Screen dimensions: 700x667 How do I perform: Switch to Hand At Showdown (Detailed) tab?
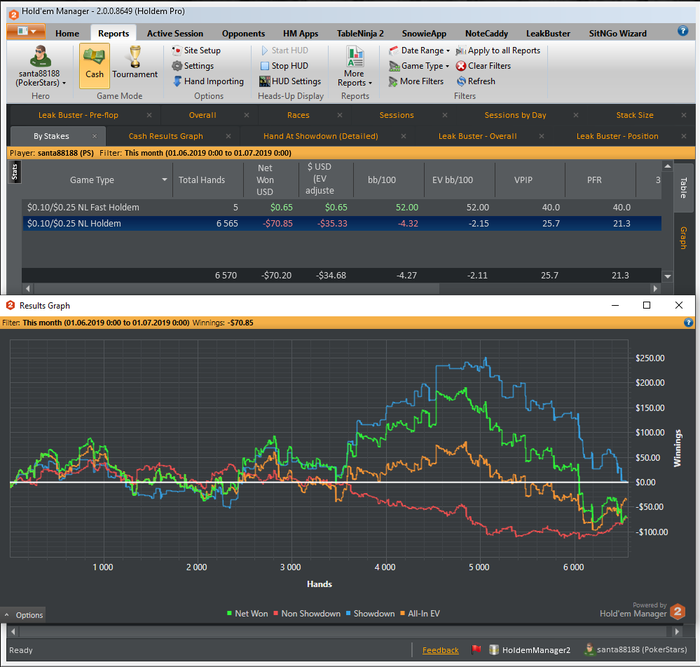click(x=321, y=136)
